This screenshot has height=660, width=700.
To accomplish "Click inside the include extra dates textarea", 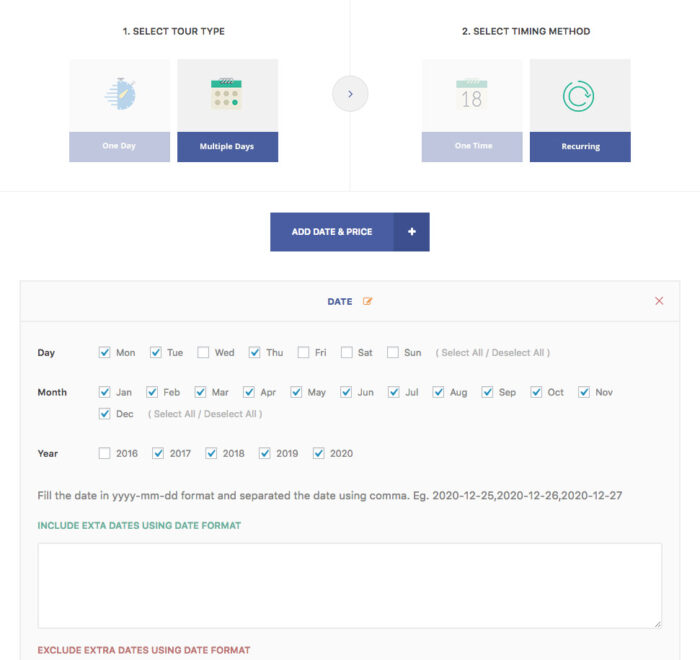I will tap(349, 585).
